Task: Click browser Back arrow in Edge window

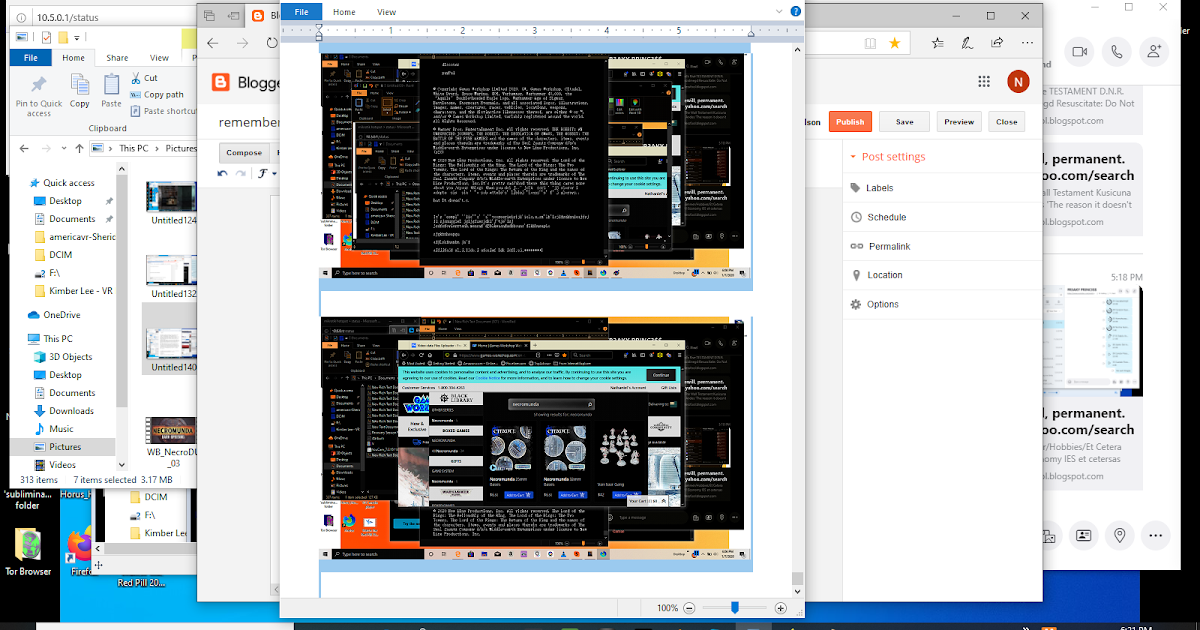Action: coord(213,44)
